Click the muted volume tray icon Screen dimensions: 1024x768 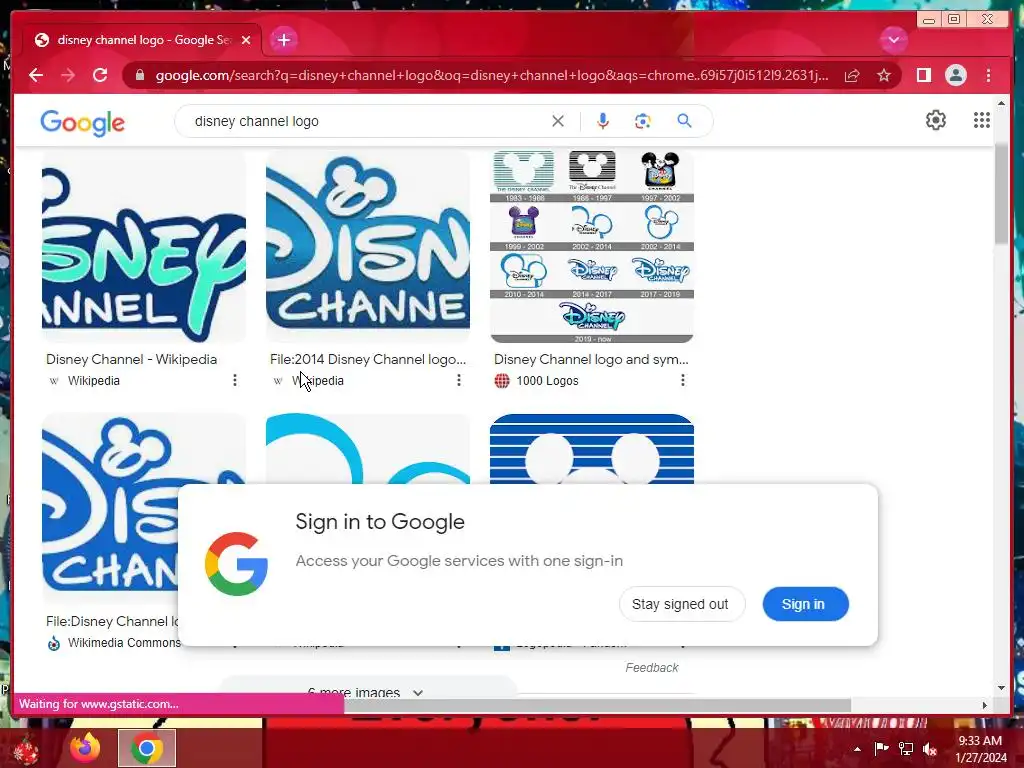[930, 748]
